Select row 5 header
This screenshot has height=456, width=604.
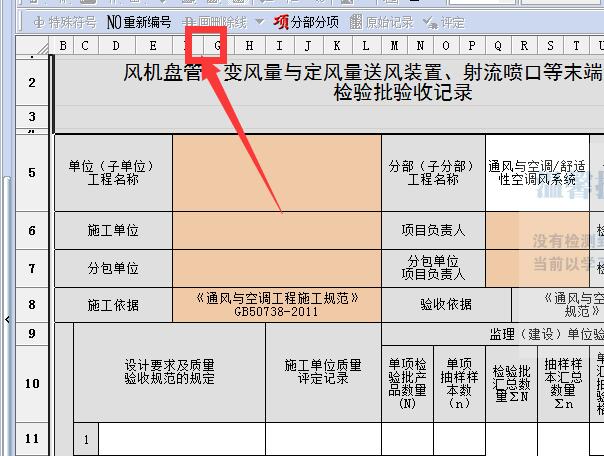coord(32,172)
